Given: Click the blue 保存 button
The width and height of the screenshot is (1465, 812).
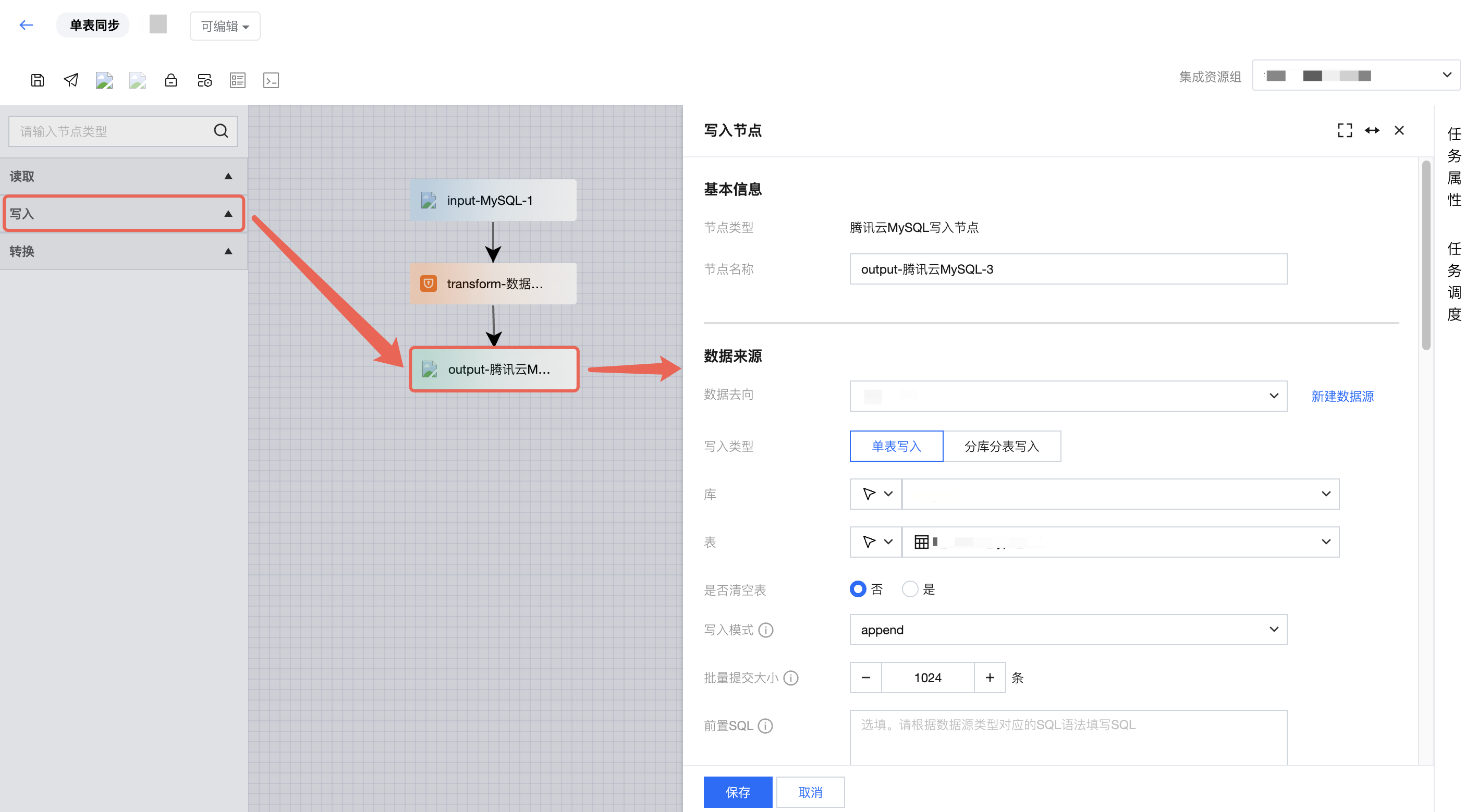Looking at the screenshot, I should pyautogui.click(x=738, y=792).
